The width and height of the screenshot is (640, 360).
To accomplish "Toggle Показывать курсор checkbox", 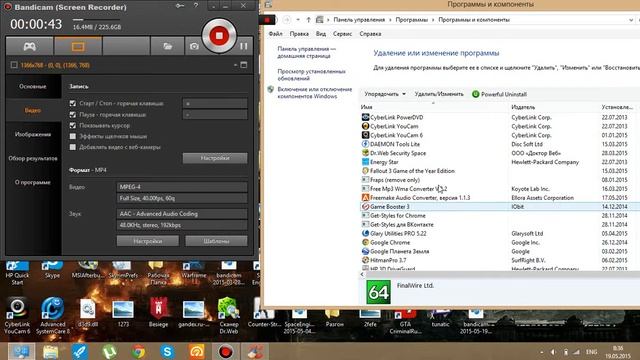I will click(x=73, y=126).
